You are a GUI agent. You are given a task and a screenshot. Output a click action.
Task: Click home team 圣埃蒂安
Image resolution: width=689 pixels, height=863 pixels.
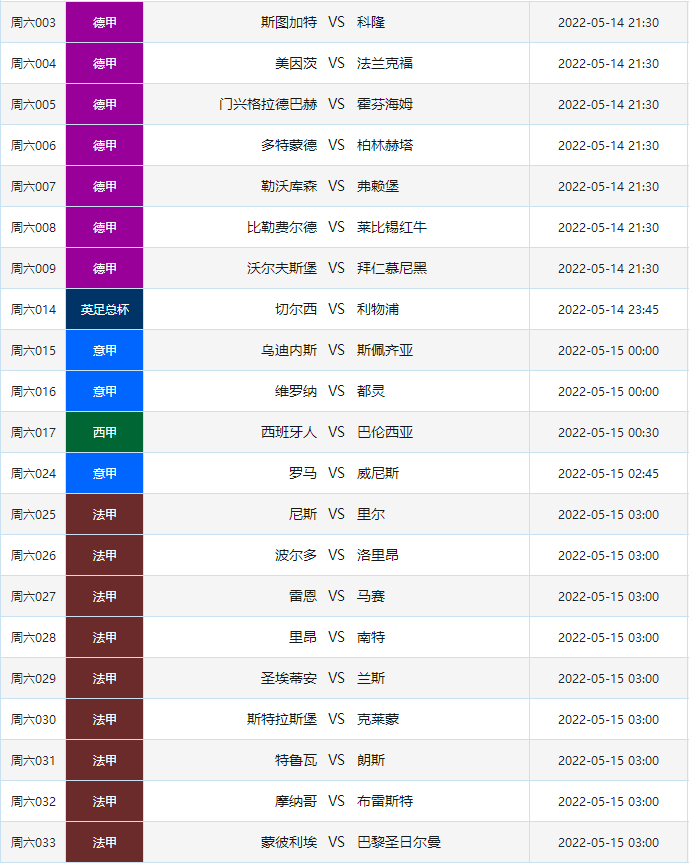[x=289, y=679]
